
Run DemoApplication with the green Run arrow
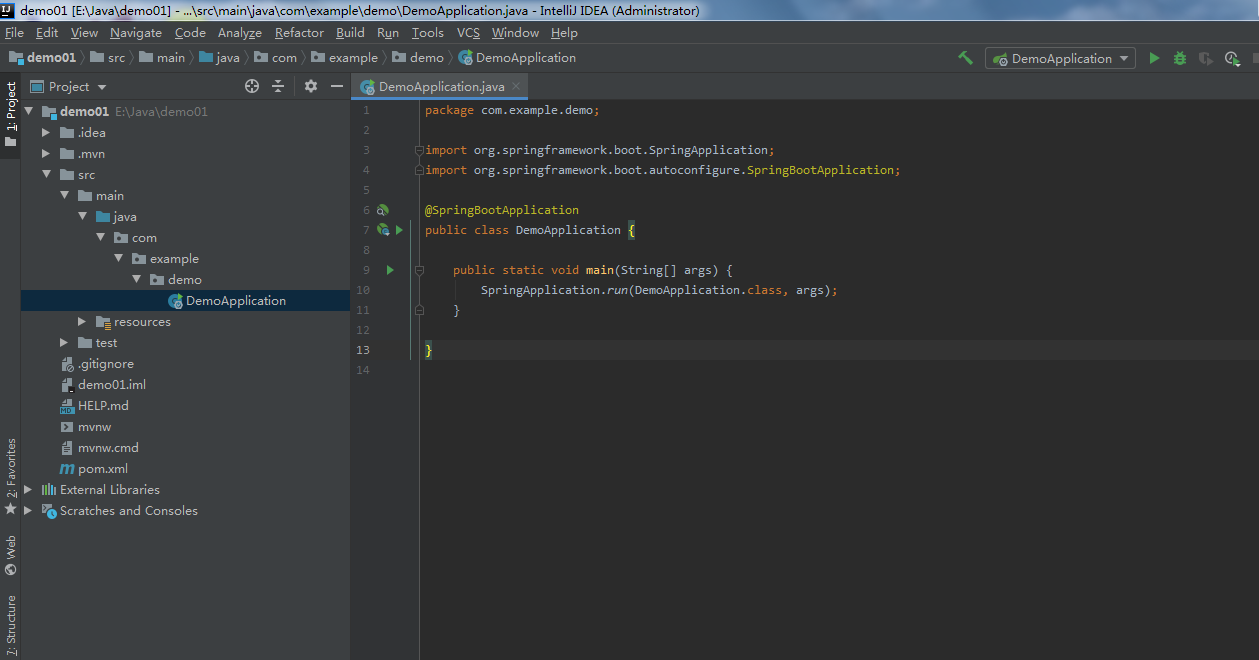pyautogui.click(x=1154, y=58)
